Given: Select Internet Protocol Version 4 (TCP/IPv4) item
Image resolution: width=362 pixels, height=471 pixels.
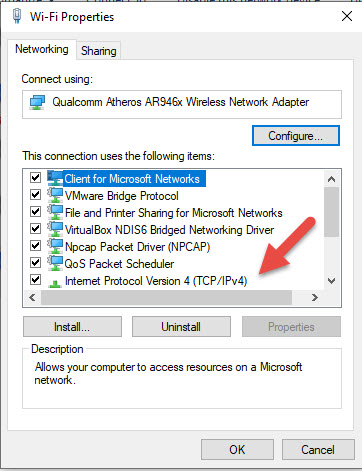Looking at the screenshot, I should click(x=156, y=281).
